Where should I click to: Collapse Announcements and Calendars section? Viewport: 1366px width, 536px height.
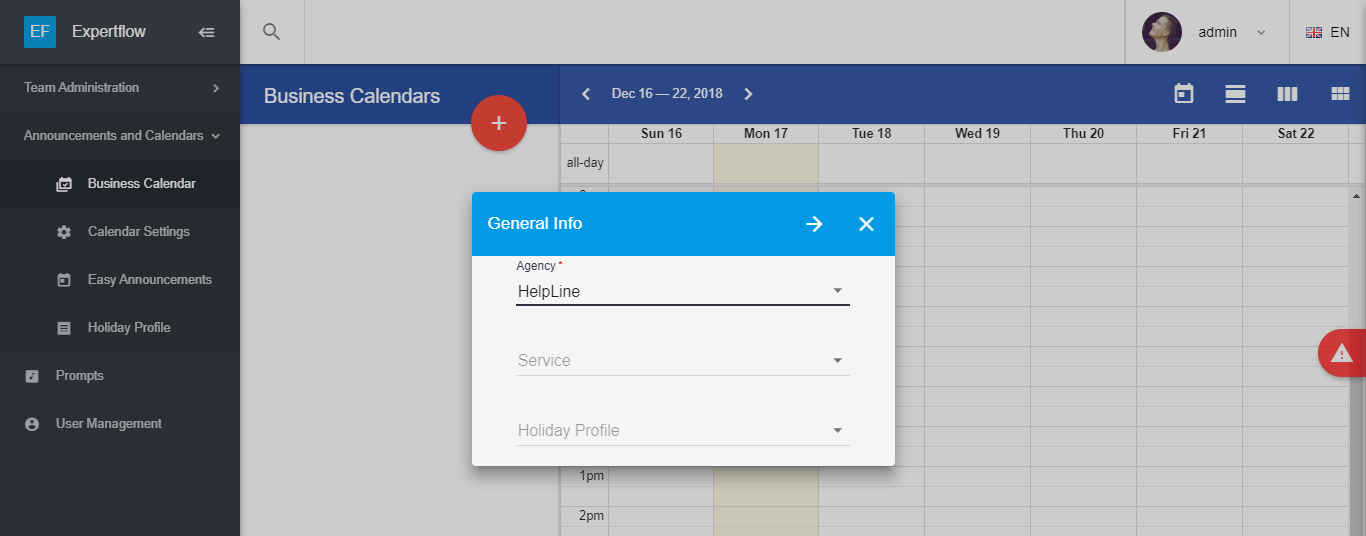coord(120,136)
